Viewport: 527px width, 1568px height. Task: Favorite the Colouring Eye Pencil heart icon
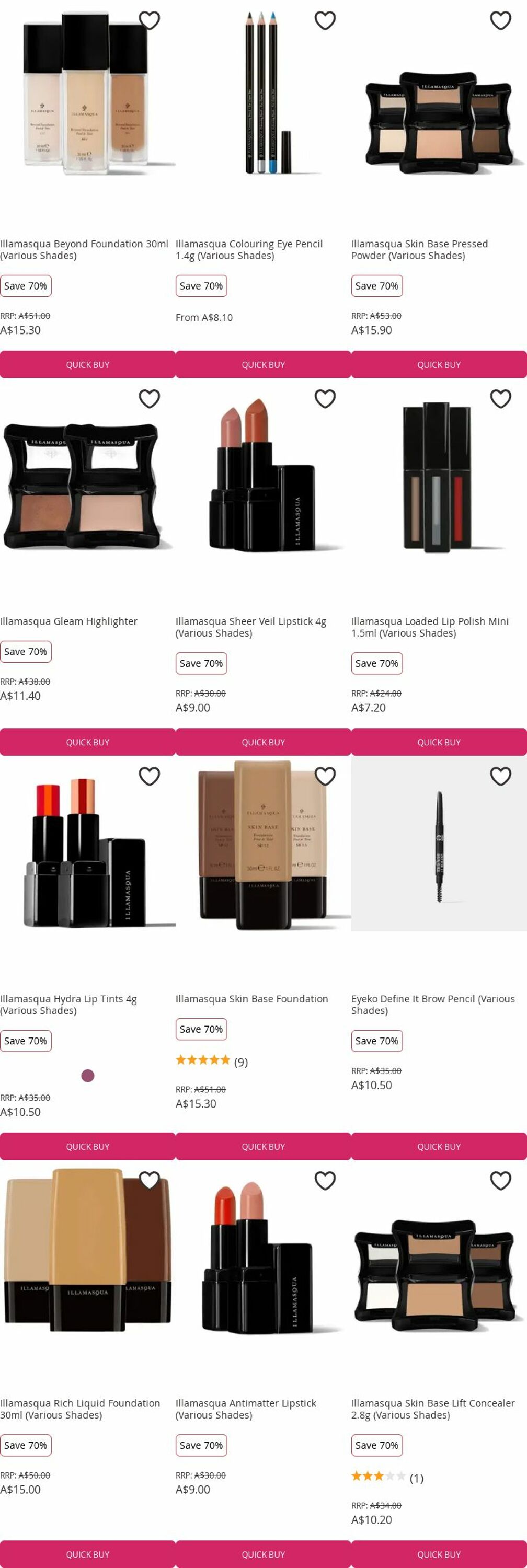pos(325,21)
